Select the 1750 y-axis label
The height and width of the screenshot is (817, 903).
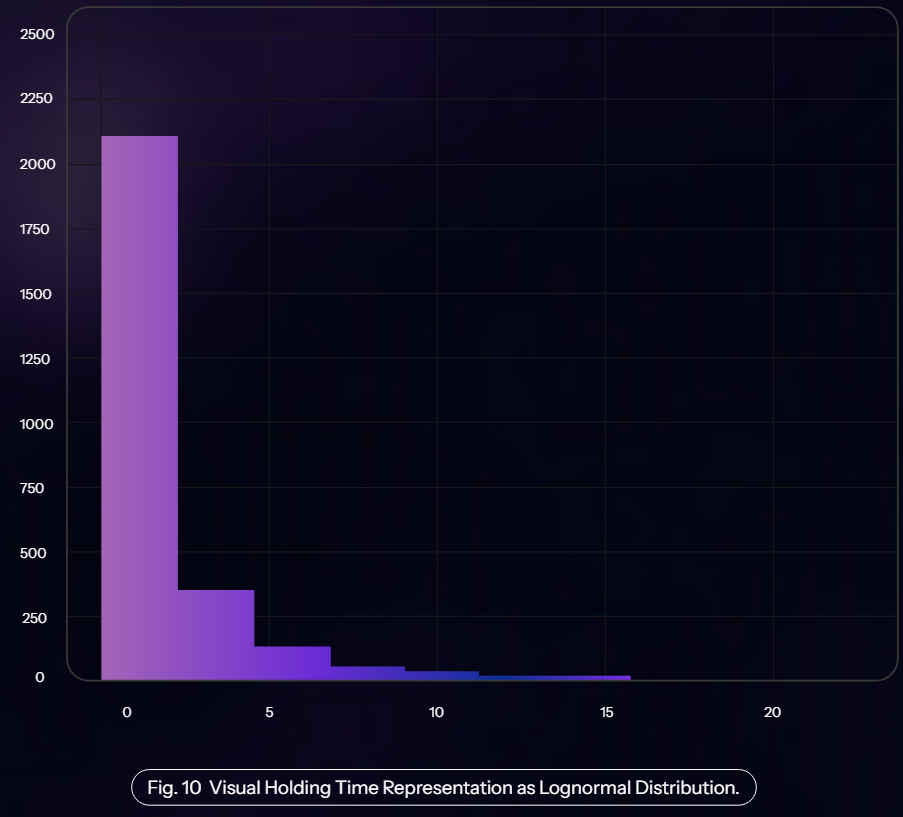37,229
